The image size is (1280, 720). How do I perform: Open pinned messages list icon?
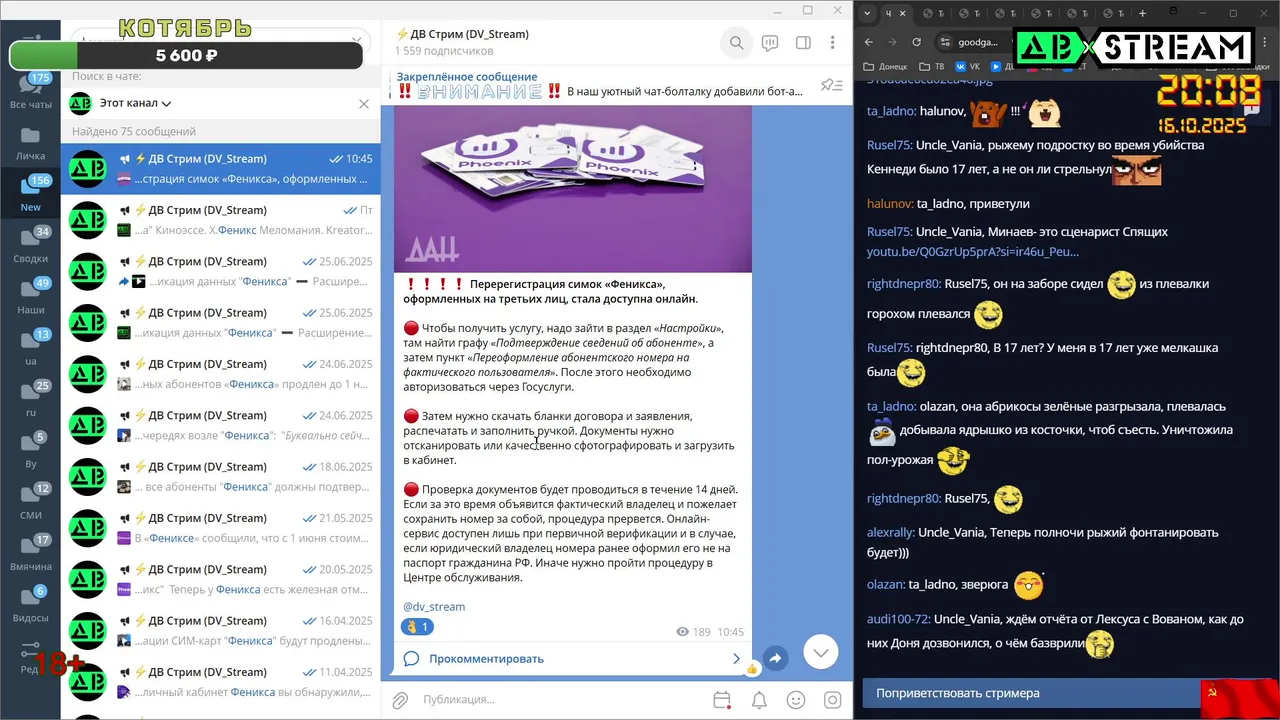[831, 85]
